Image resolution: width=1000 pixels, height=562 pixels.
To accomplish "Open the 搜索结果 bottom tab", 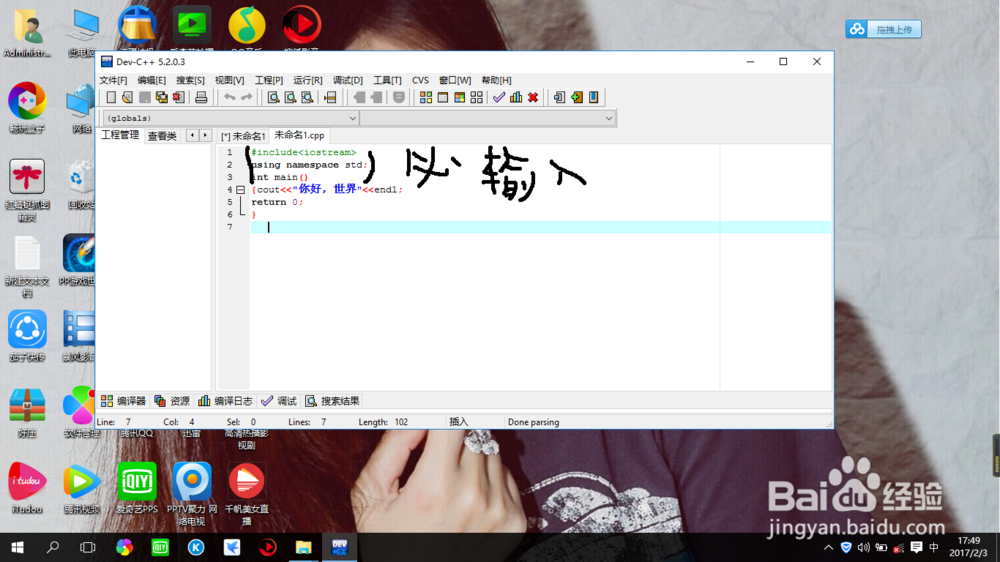I will pyautogui.click(x=332, y=401).
